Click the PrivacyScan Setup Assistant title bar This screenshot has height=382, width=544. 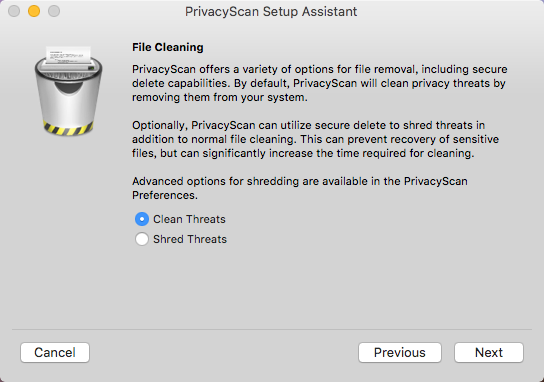tap(271, 11)
